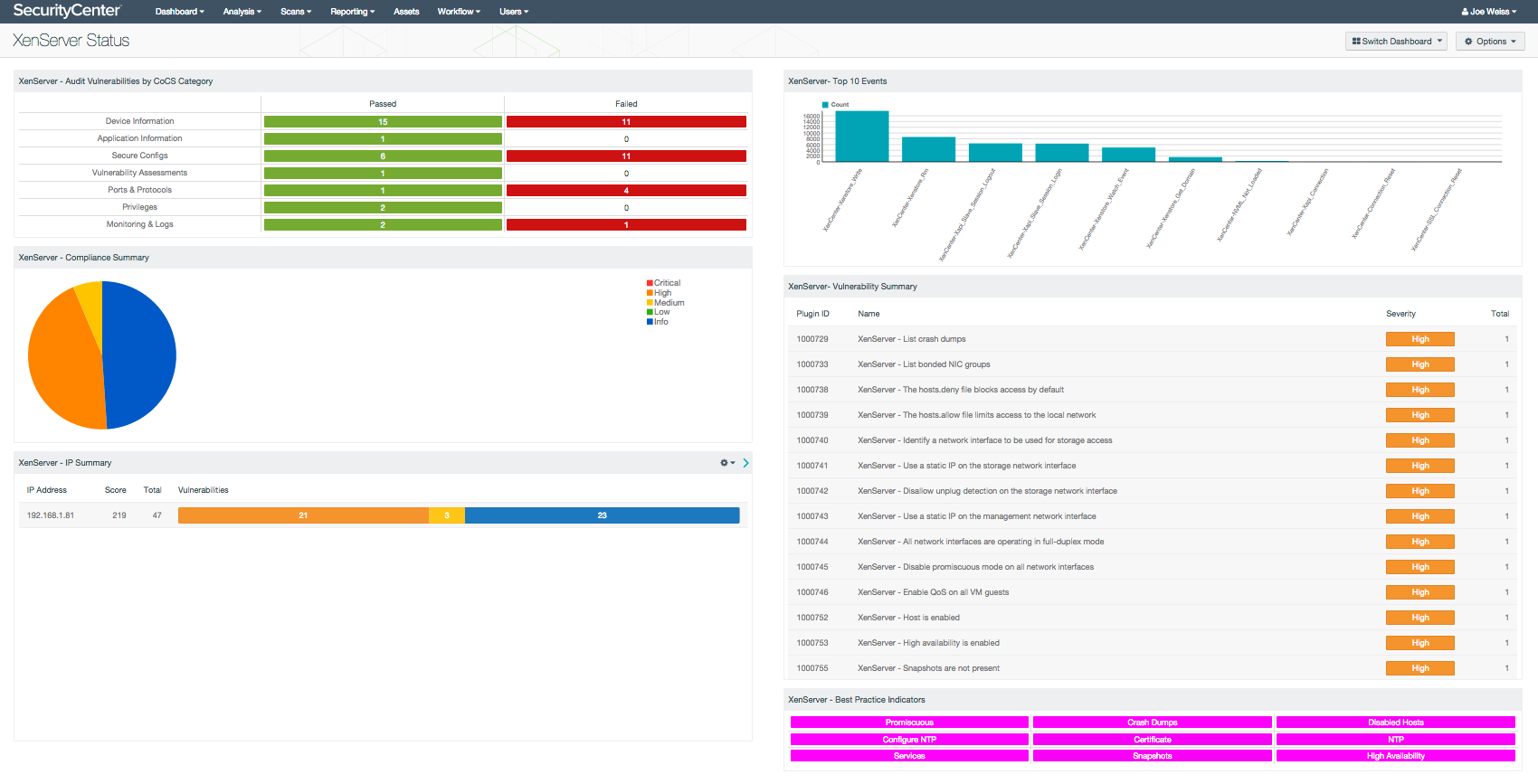Open XenServer - Snapshots are not present row
The image size is (1538, 784).
tap(1153, 668)
